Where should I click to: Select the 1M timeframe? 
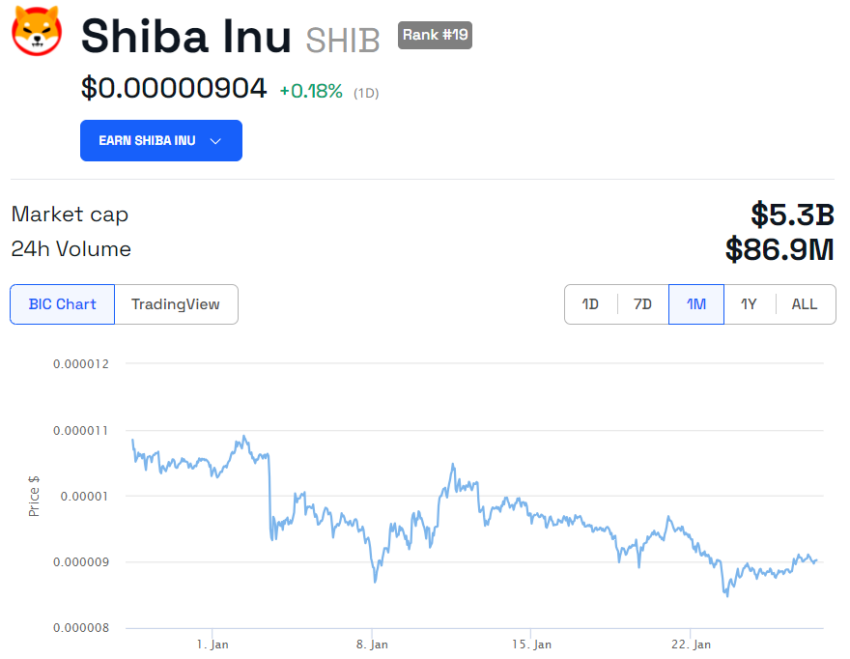[x=695, y=304]
